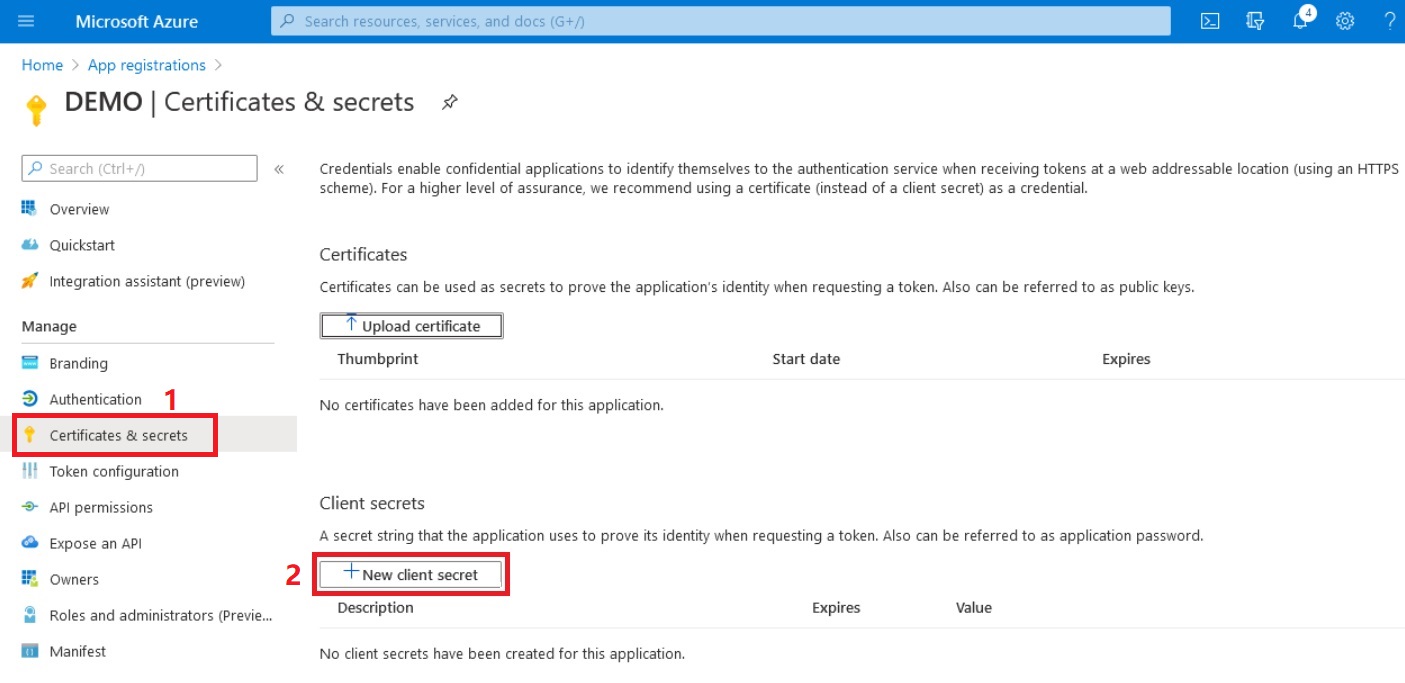Collapse the left sidebar with the double chevron
1405x683 pixels.
279,169
